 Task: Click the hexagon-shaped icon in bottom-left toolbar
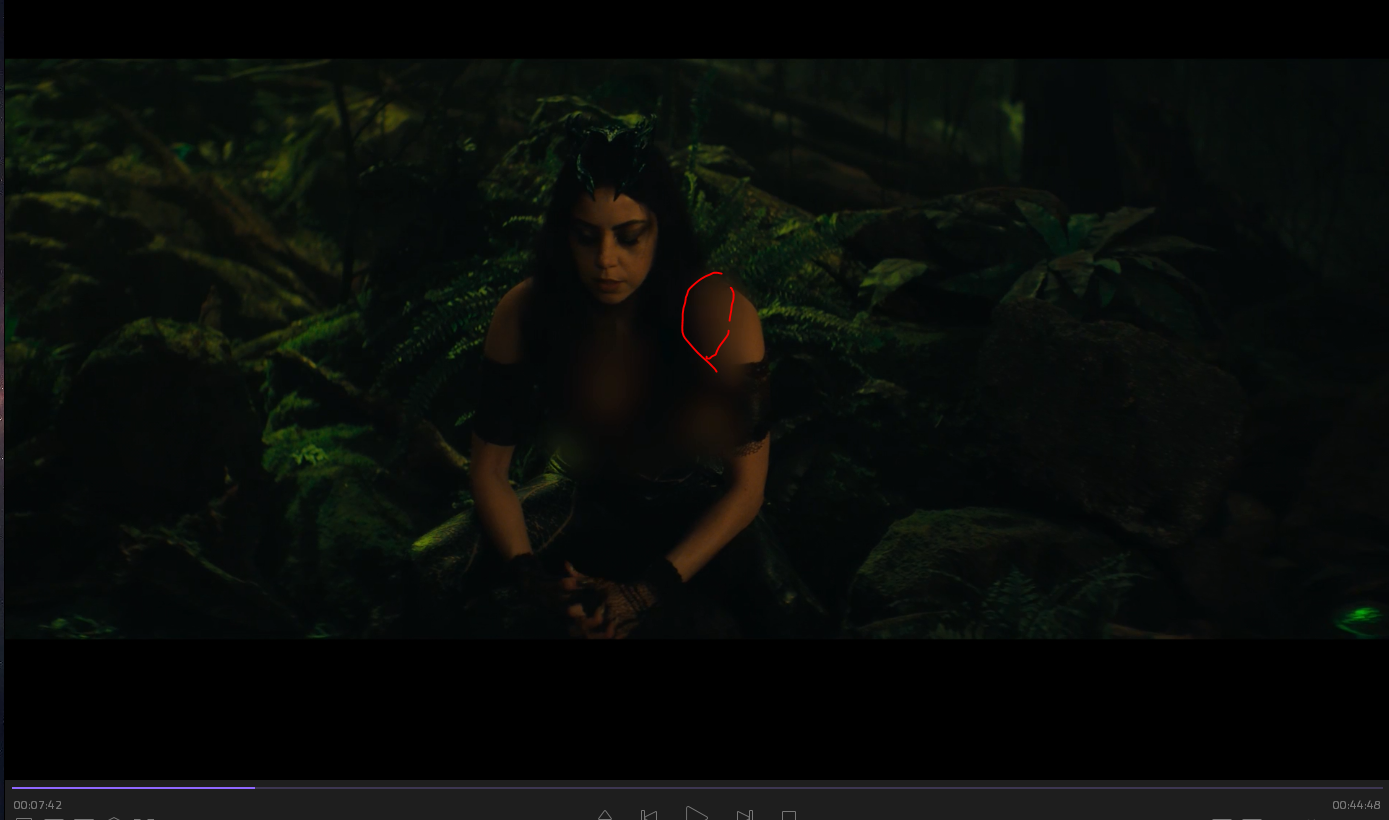point(114,818)
